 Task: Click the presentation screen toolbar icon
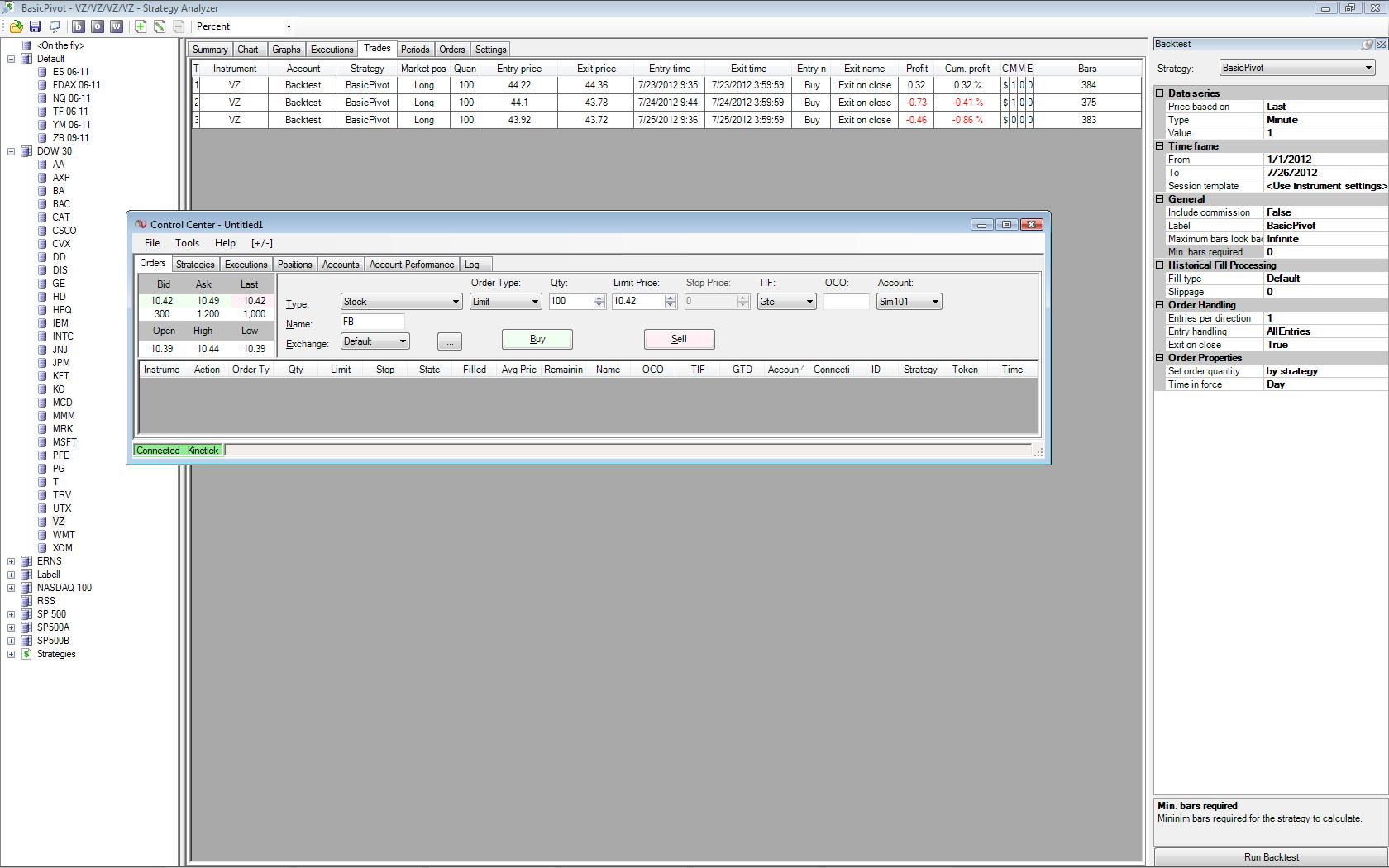[x=55, y=26]
